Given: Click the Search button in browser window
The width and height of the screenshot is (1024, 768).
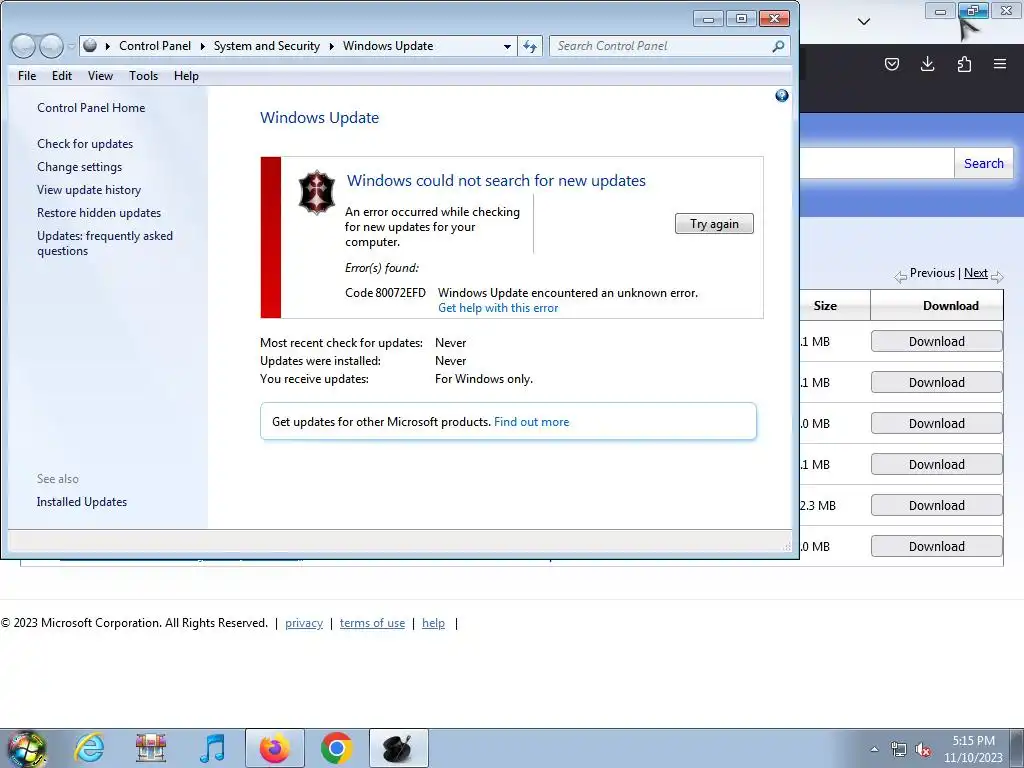Looking at the screenshot, I should 984,163.
